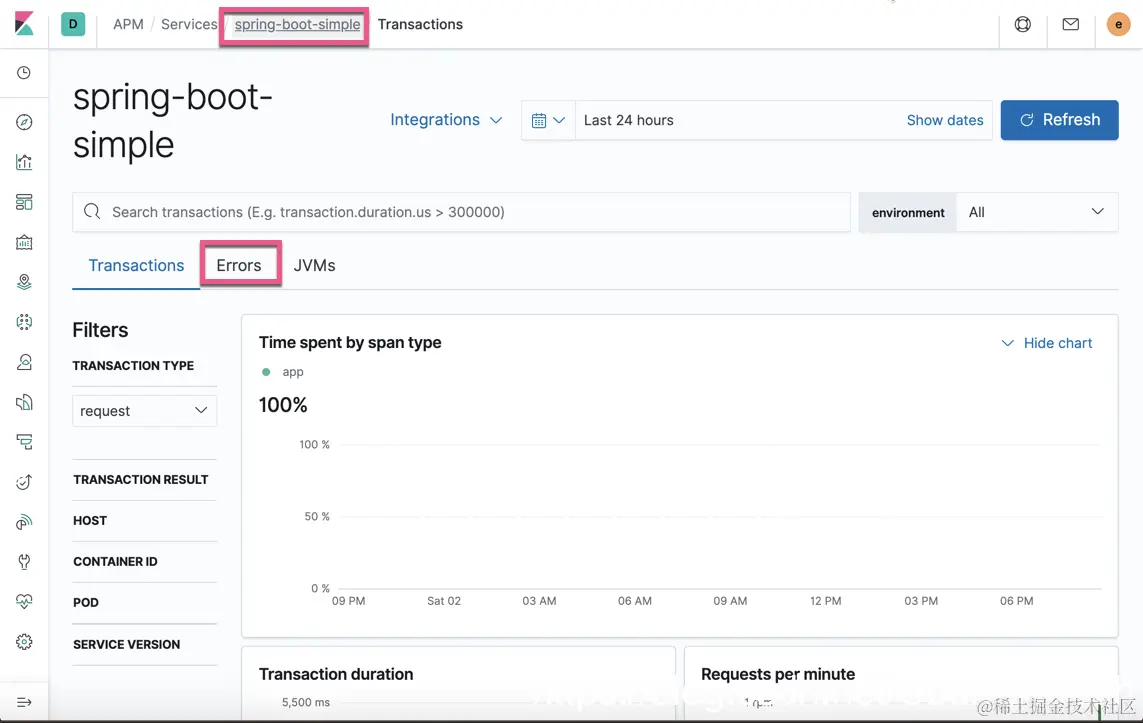The image size is (1143, 723).
Task: Open Metrics infrastructure icon in sidebar
Action: pos(24,362)
